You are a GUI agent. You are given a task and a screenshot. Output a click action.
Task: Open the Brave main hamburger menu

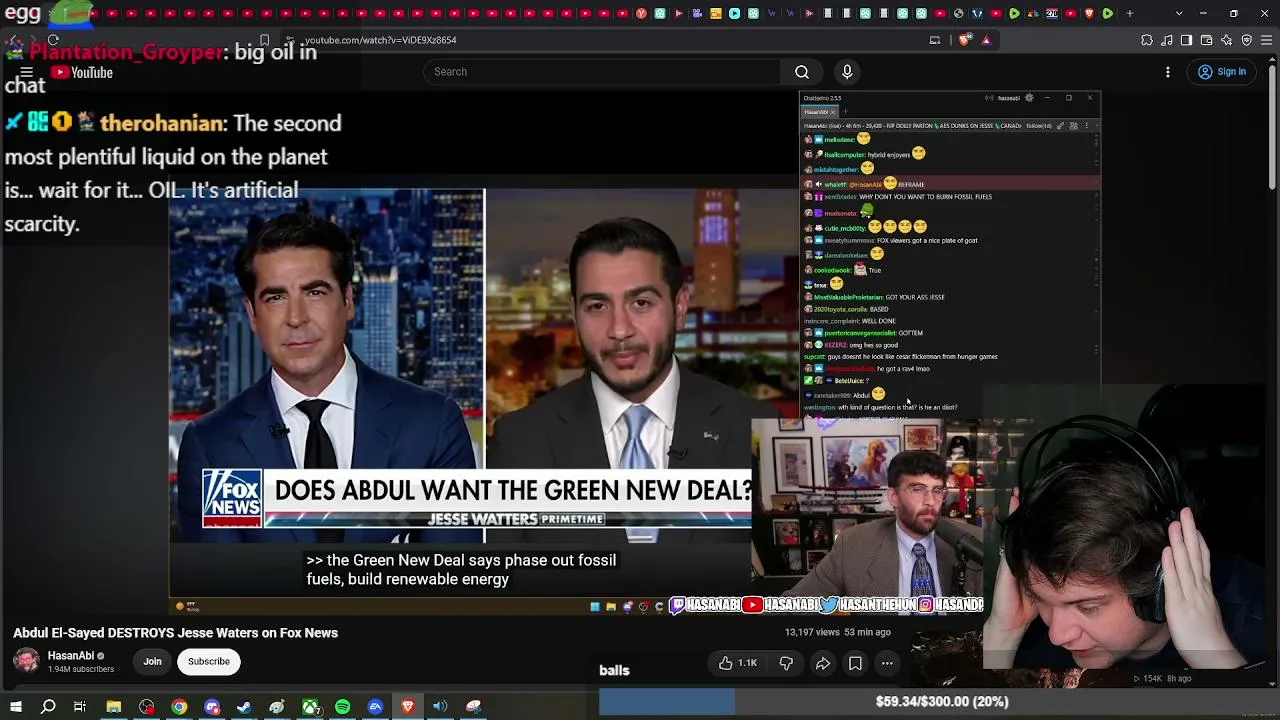(1266, 40)
